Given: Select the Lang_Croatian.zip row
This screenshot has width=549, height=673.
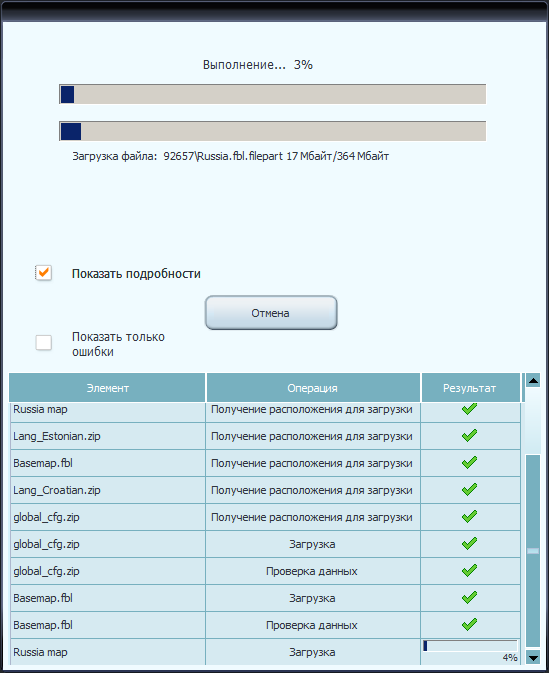Looking at the screenshot, I should point(265,490).
